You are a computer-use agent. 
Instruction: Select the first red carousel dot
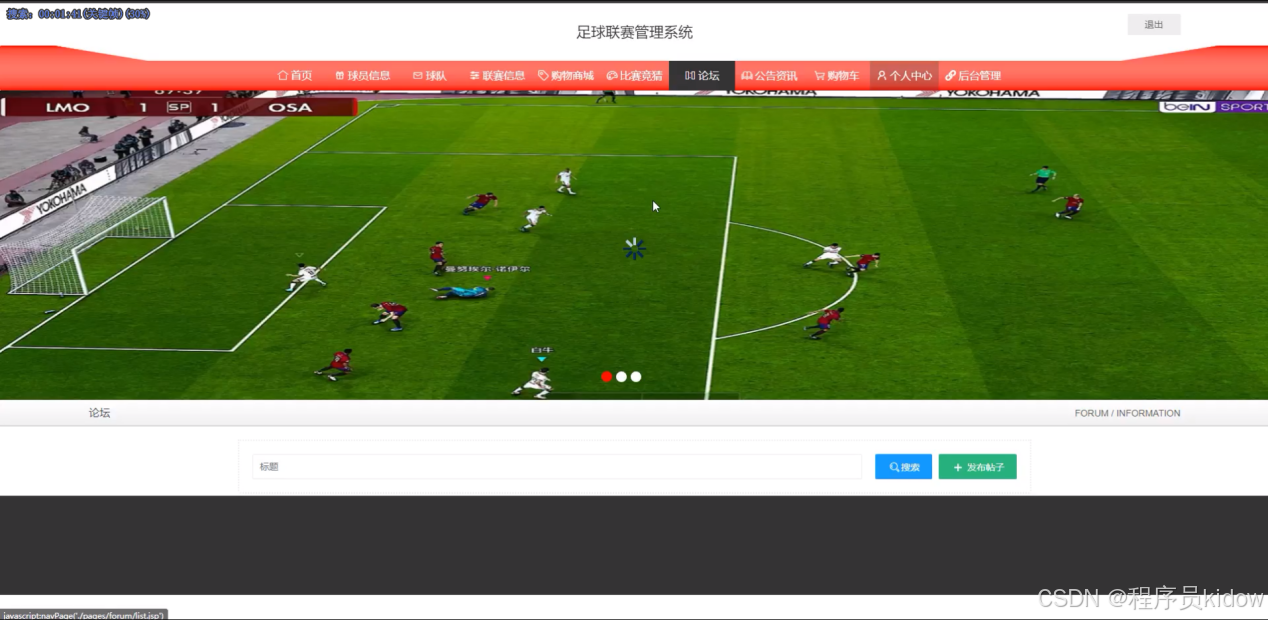(607, 377)
